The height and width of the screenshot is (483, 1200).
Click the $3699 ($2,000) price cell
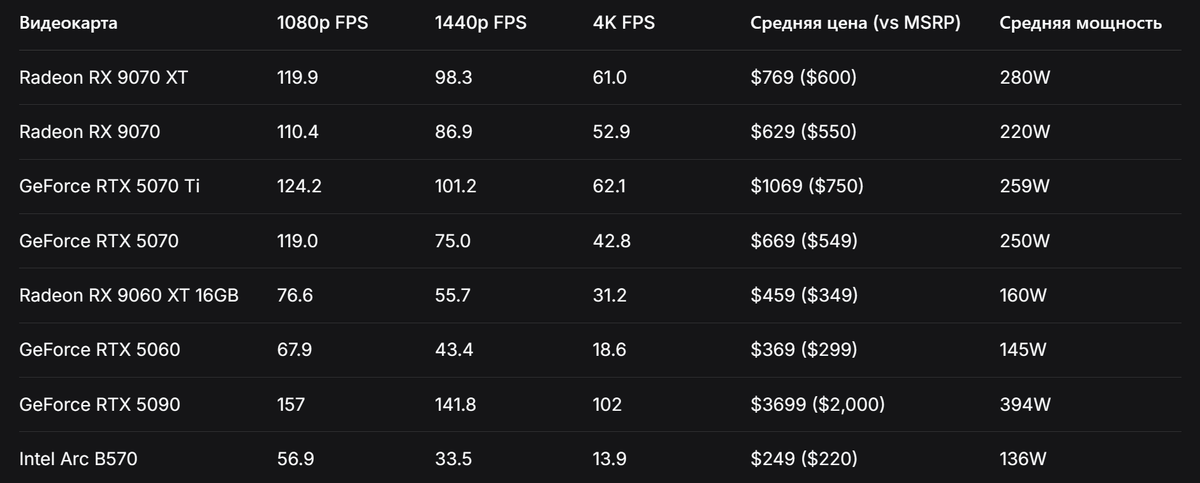click(x=817, y=404)
